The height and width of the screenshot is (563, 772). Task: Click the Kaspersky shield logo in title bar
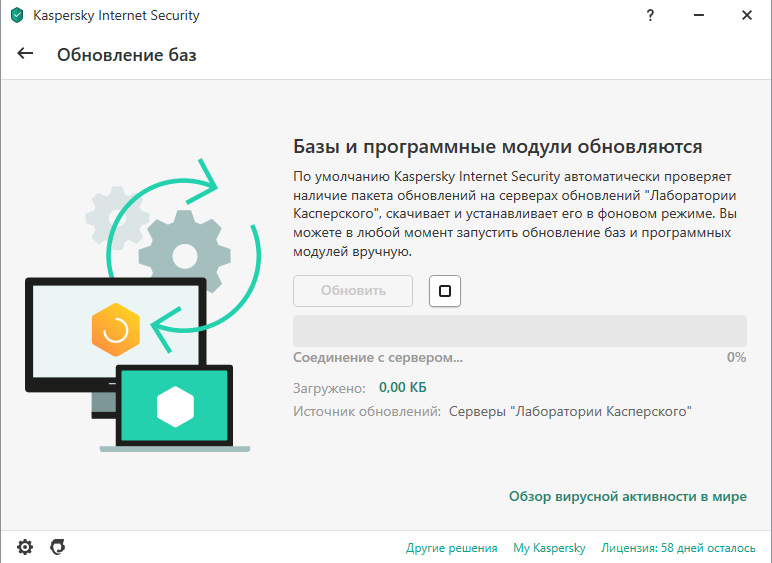(x=17, y=15)
